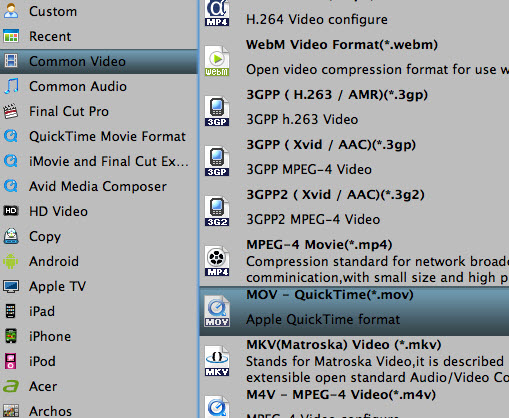Open the iMovie and Final Cut Express category
Viewport: 509px width, 418px height.
pos(99,161)
